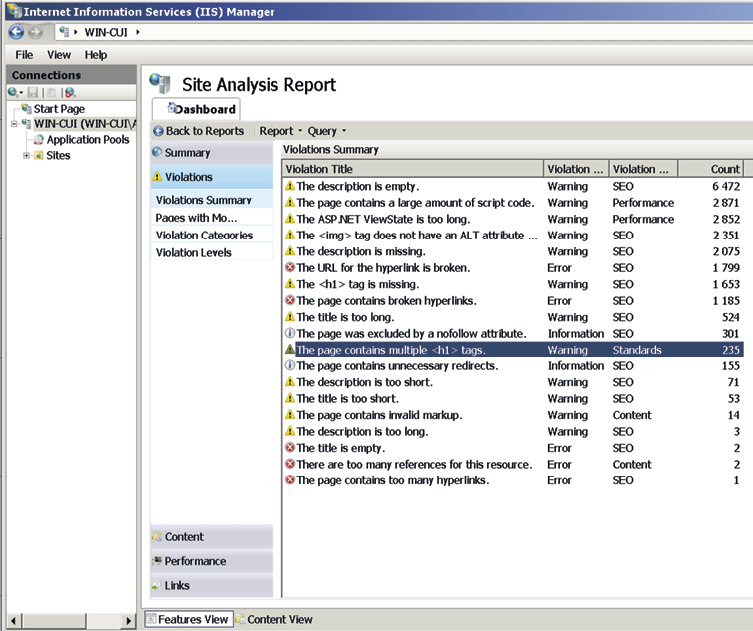Click the Back navigation arrow button
Screen dimensions: 753x631
point(16,32)
